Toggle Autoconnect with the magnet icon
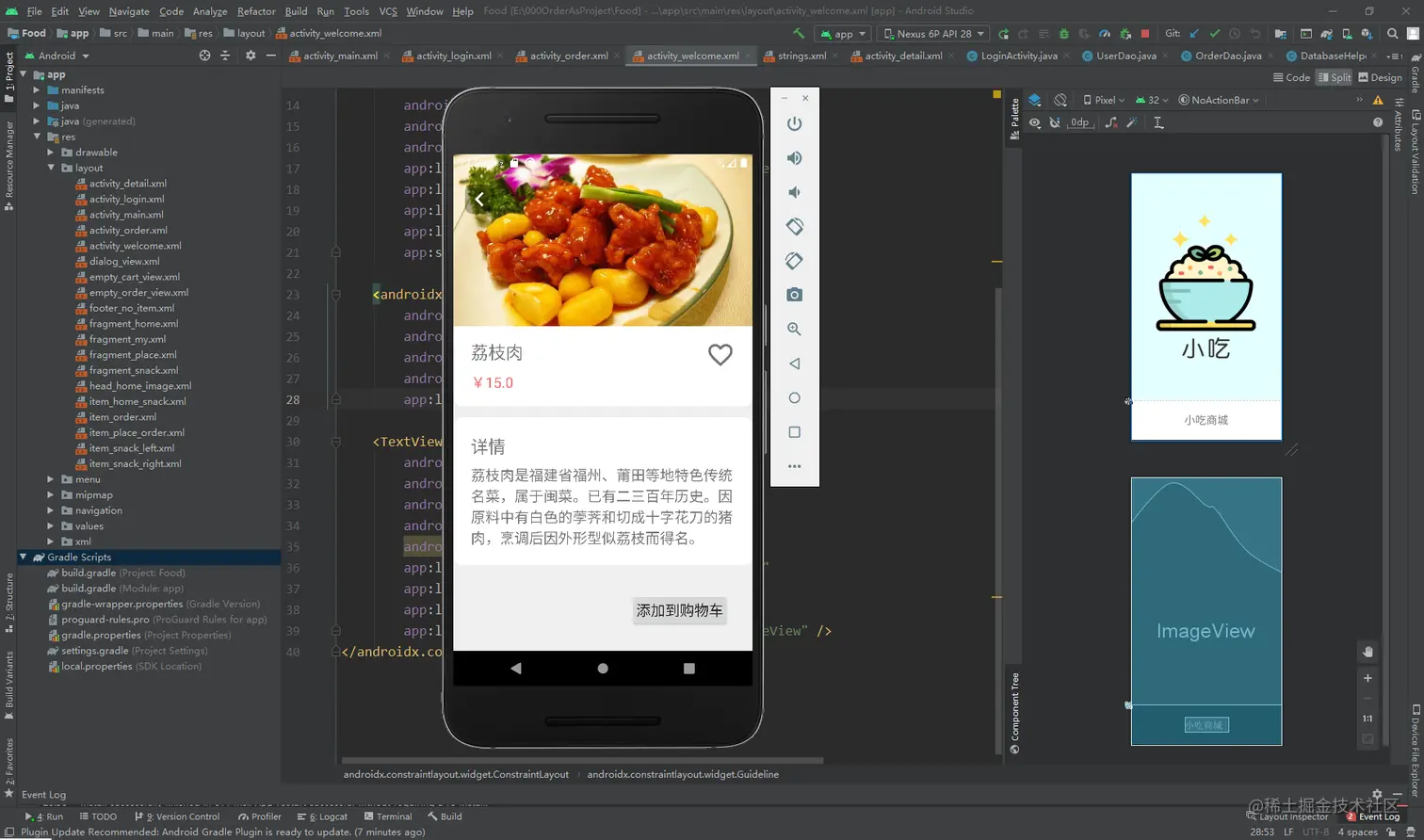 (x=1055, y=121)
